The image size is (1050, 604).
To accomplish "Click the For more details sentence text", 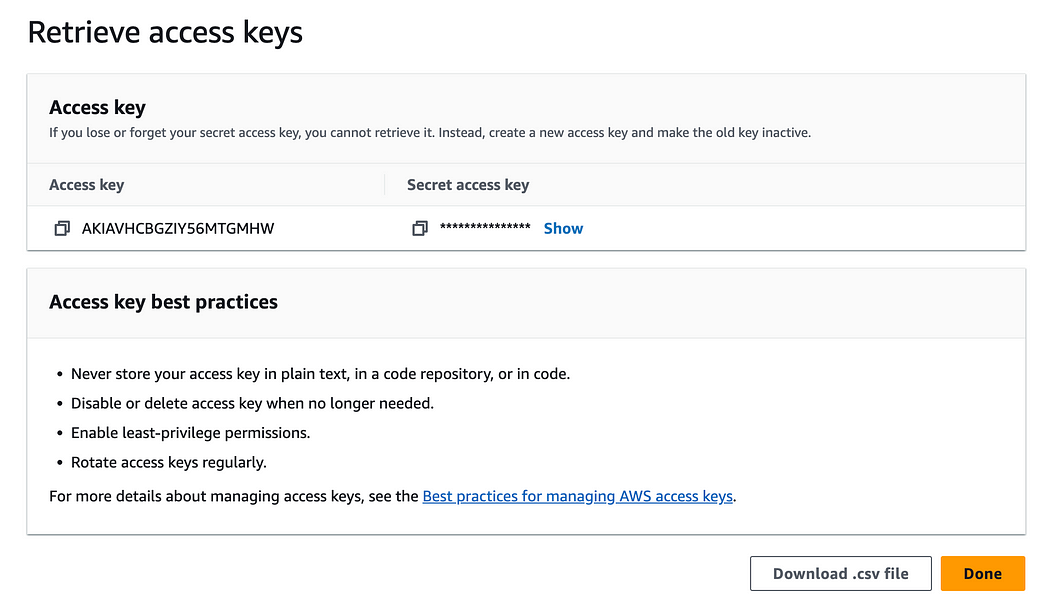I will tap(234, 496).
